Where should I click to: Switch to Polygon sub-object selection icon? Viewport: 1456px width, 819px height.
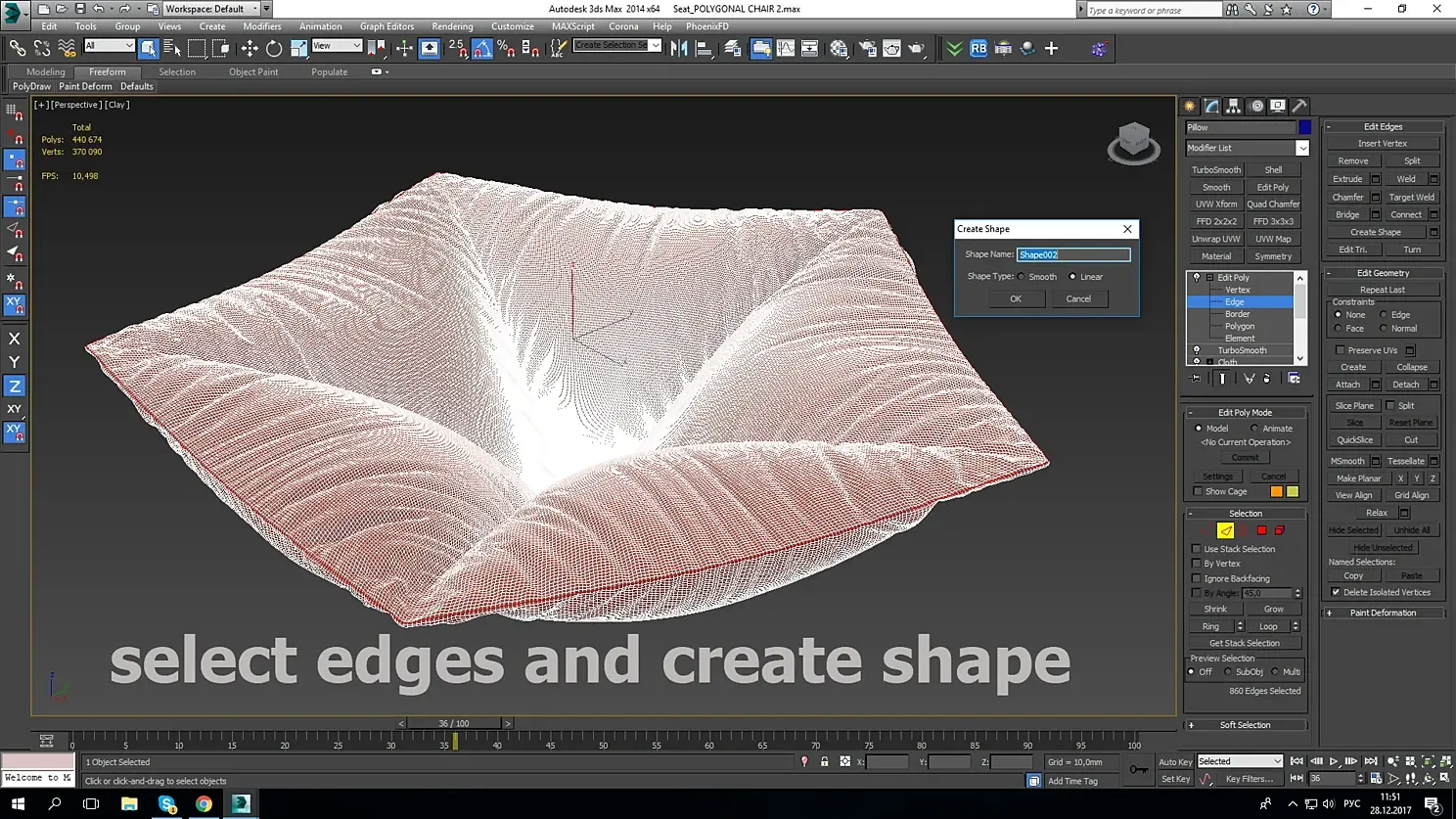click(x=1261, y=530)
